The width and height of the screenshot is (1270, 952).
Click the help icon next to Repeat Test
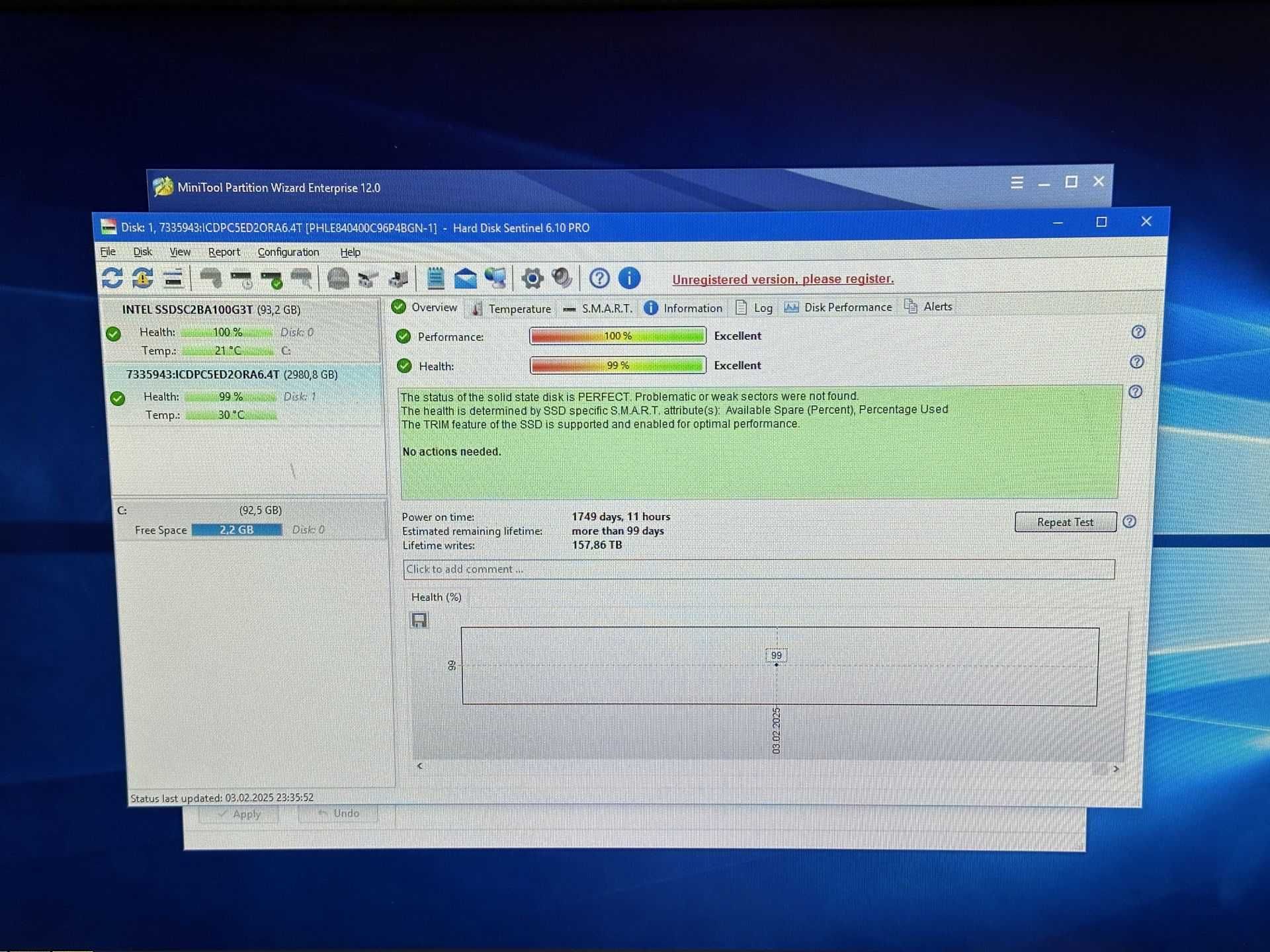(1129, 521)
